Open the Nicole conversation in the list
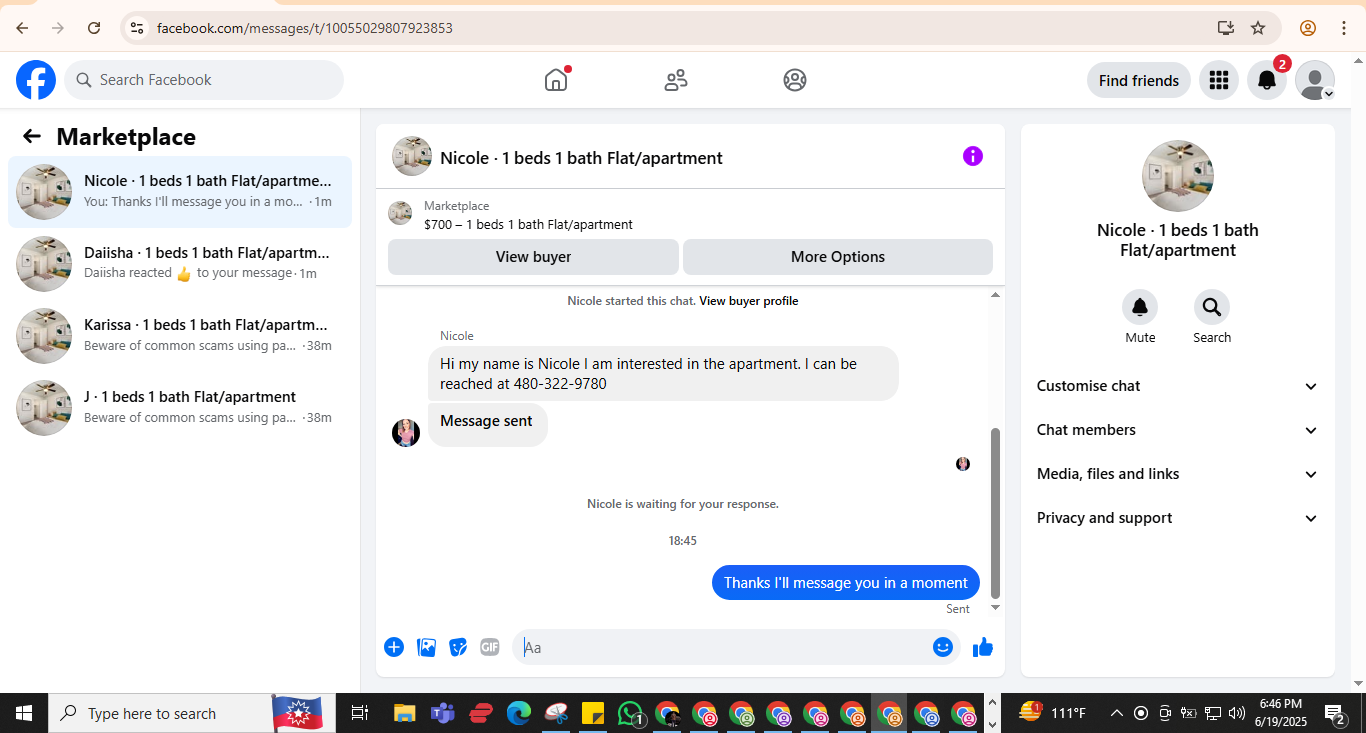This screenshot has width=1366, height=733. coord(180,192)
